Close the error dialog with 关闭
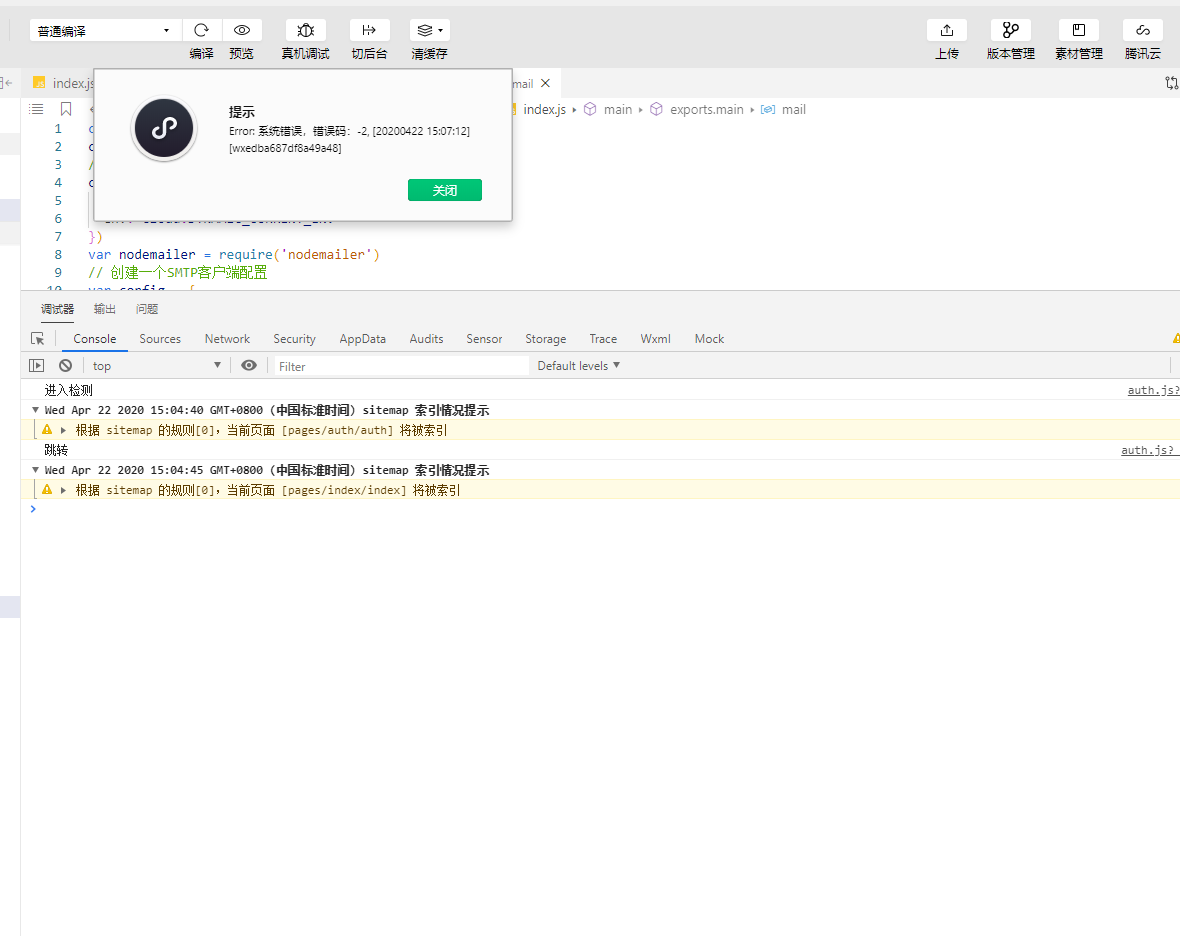 (x=445, y=190)
